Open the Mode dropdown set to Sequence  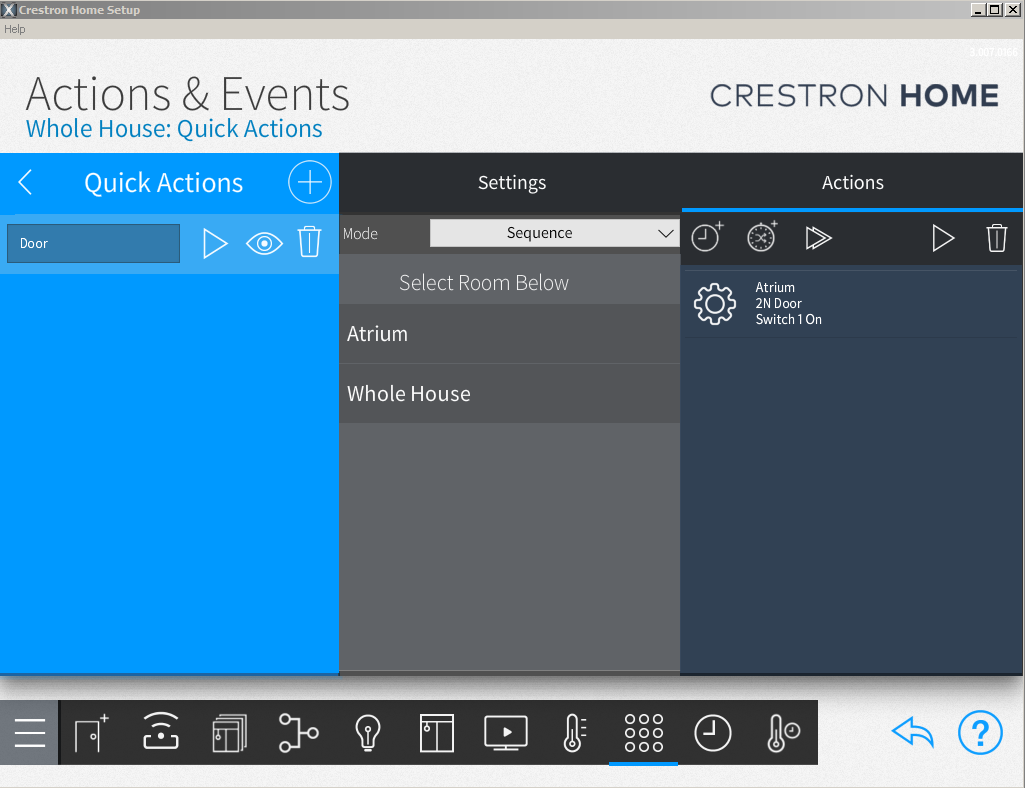click(554, 232)
